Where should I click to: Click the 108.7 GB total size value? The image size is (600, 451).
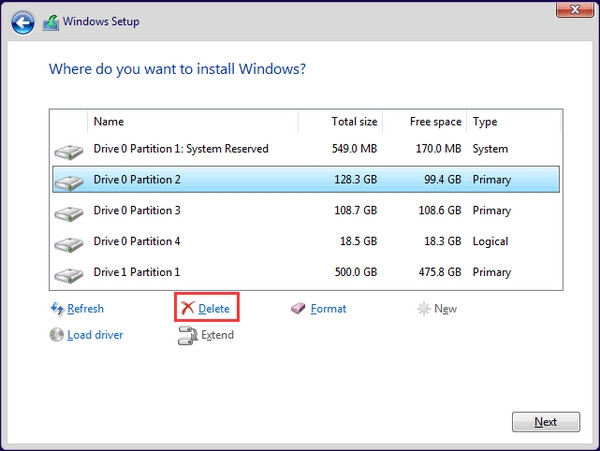[356, 210]
